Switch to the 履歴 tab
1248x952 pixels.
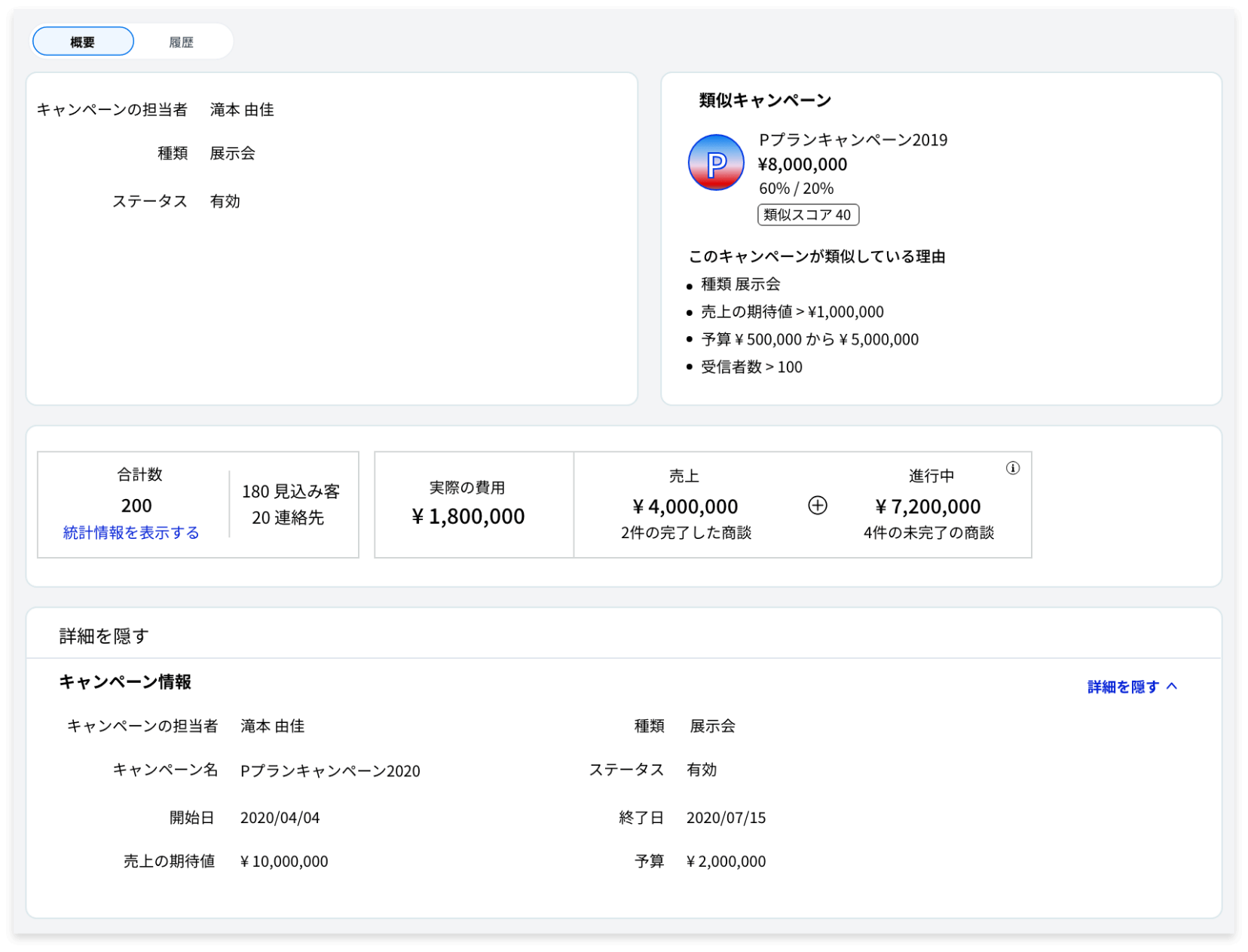click(182, 42)
